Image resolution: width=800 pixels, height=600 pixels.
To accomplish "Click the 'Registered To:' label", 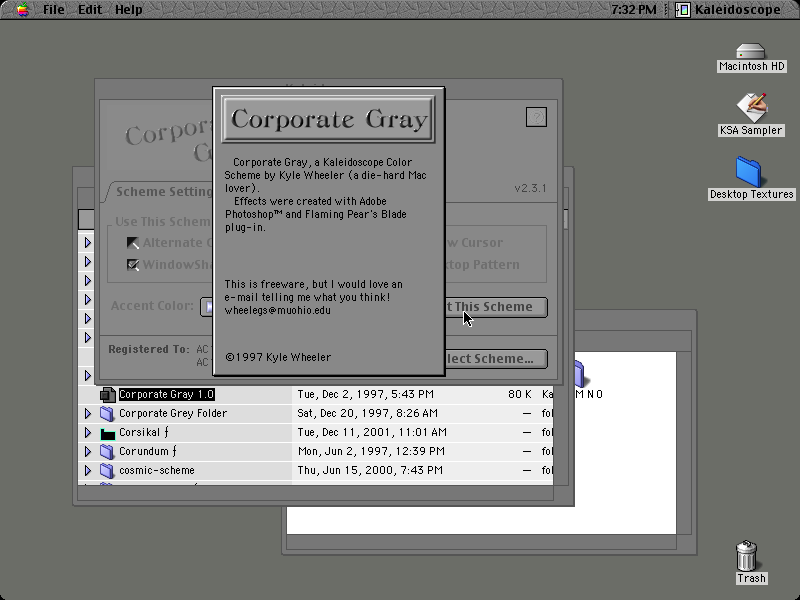I will pyautogui.click(x=149, y=349).
